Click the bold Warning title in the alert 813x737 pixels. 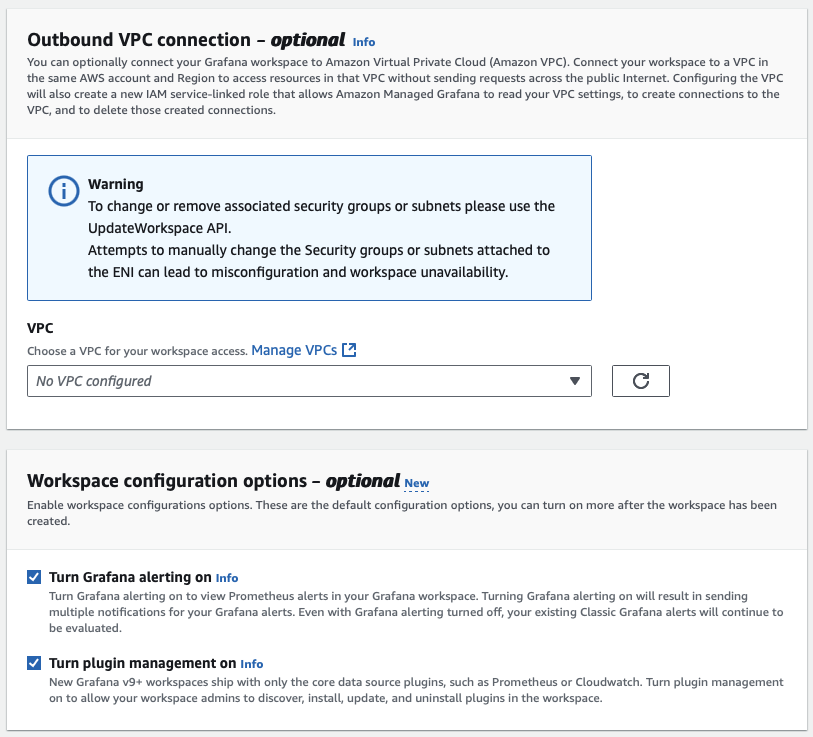point(116,184)
